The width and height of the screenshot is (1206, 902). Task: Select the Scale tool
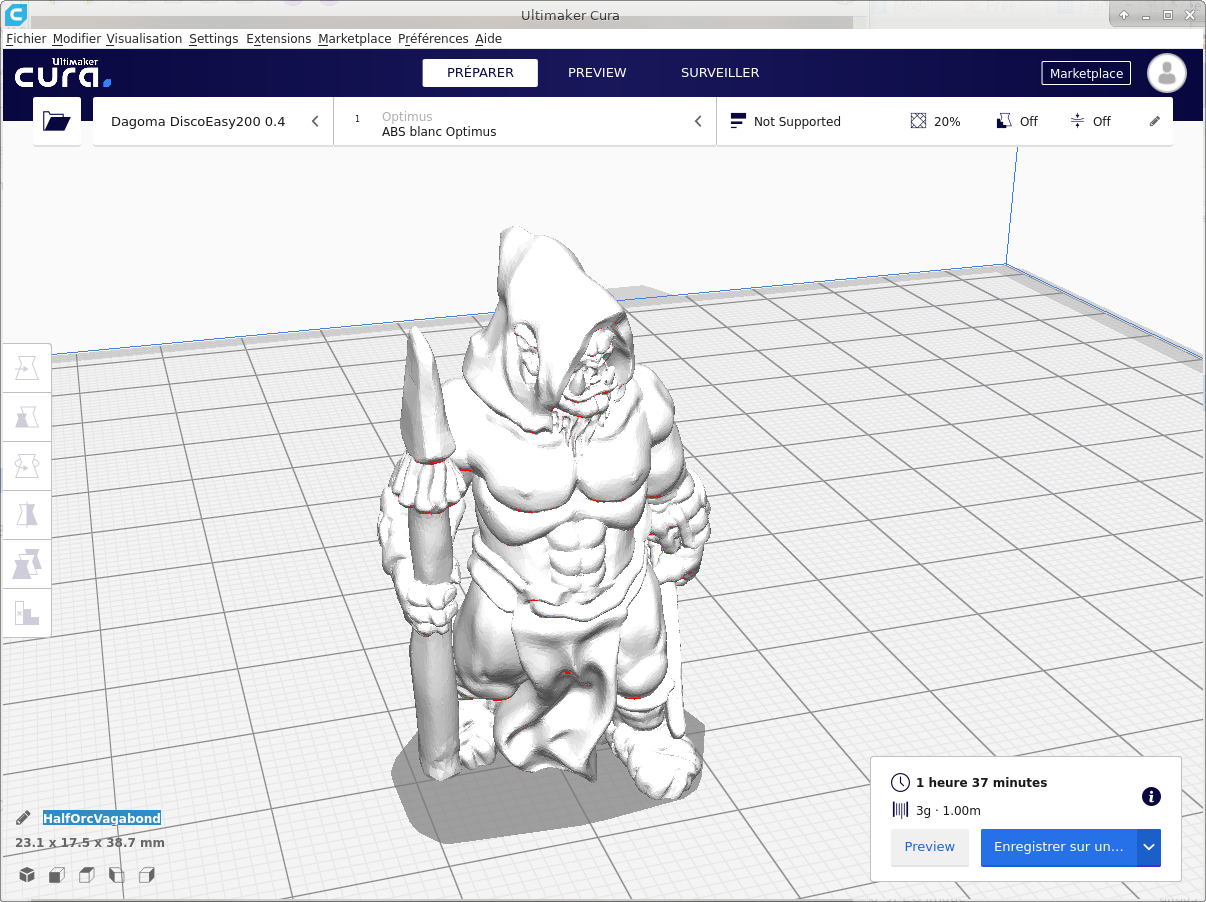(x=27, y=418)
